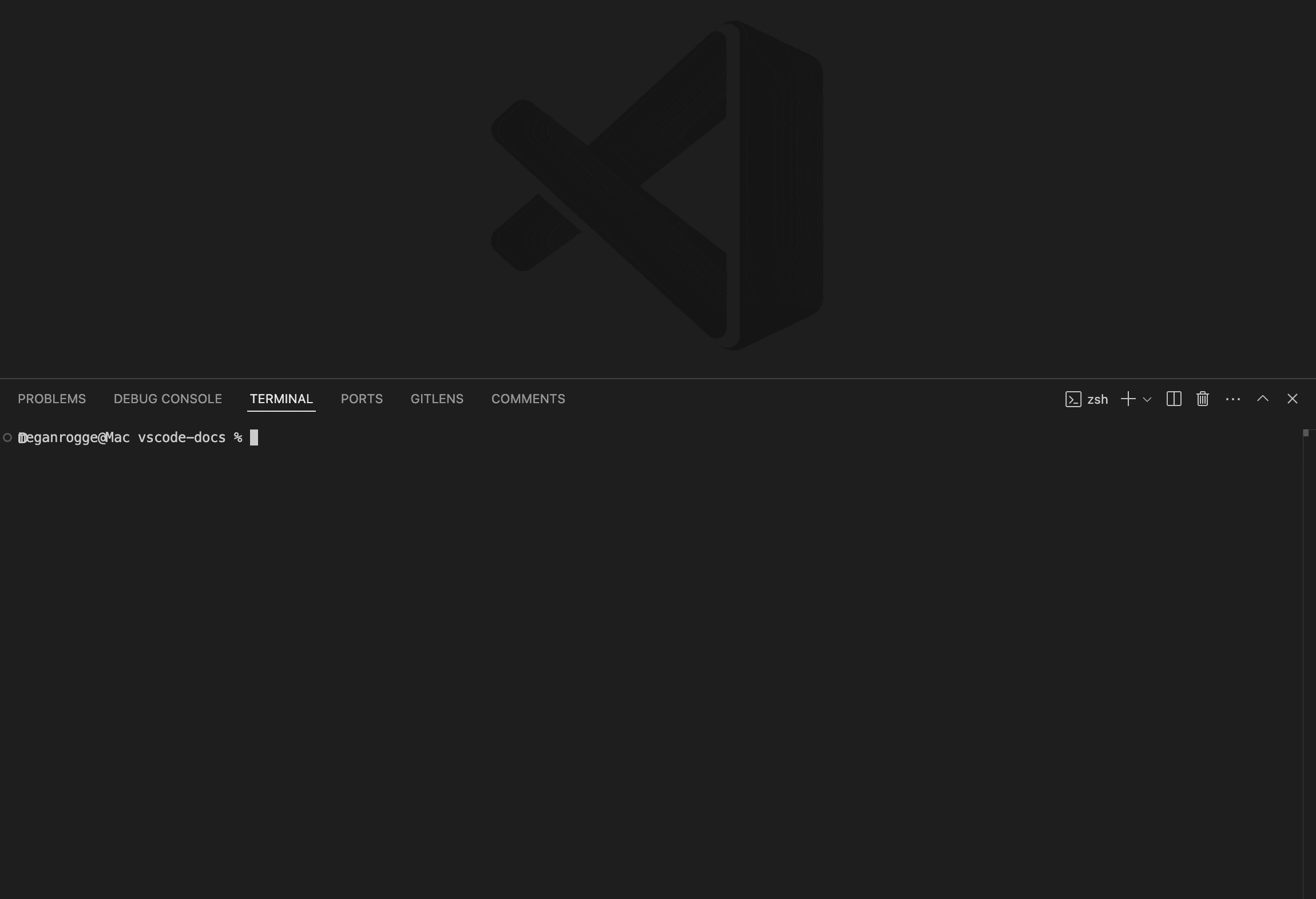Click the zsh terminal shell icon
Screen dimensions: 1316x899
click(1075, 399)
